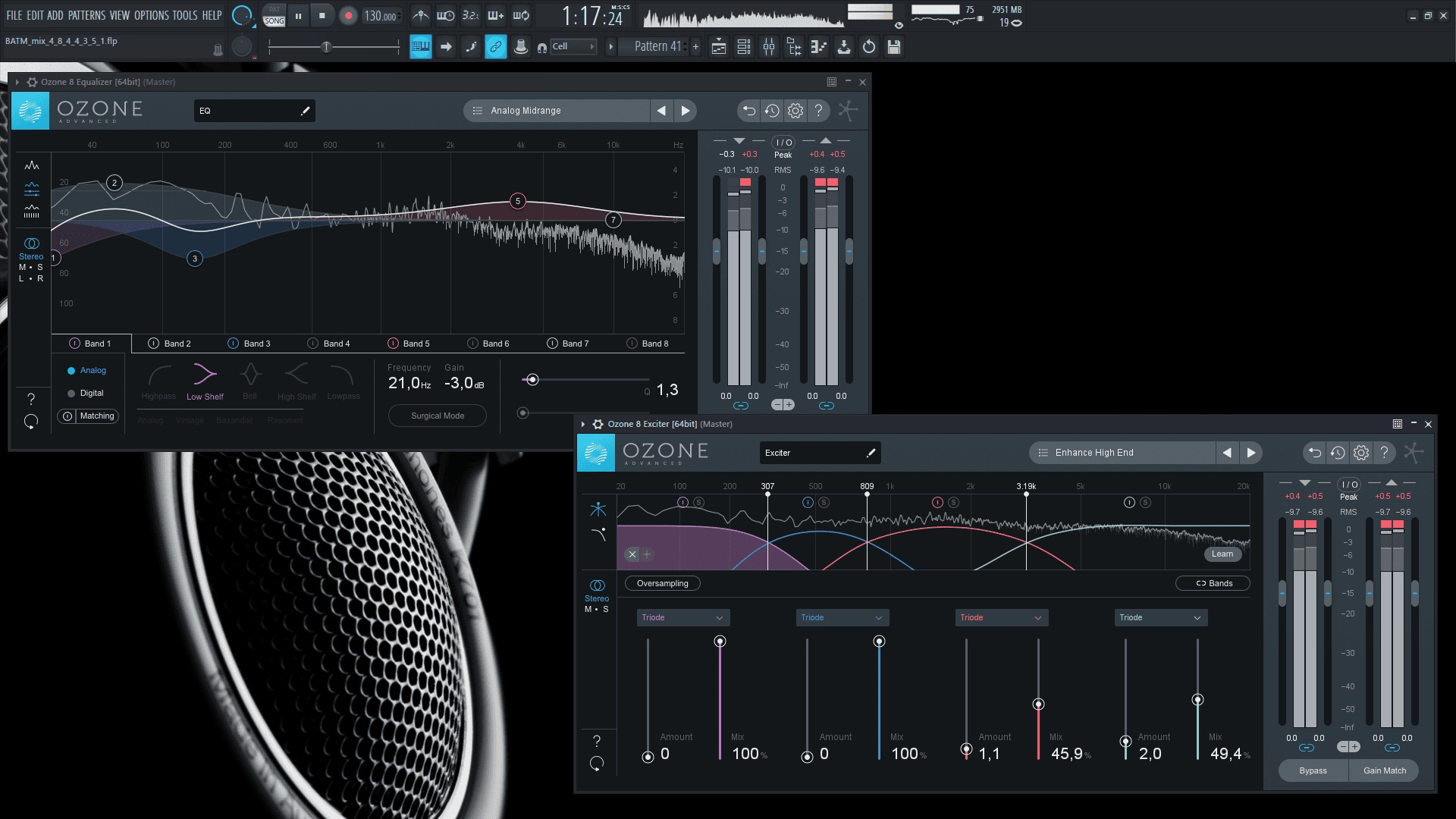Toggle power for Band 7

click(x=552, y=344)
